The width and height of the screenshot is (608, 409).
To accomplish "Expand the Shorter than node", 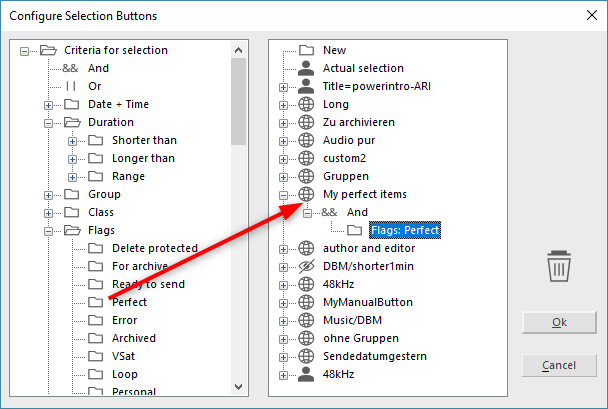I will (72, 141).
